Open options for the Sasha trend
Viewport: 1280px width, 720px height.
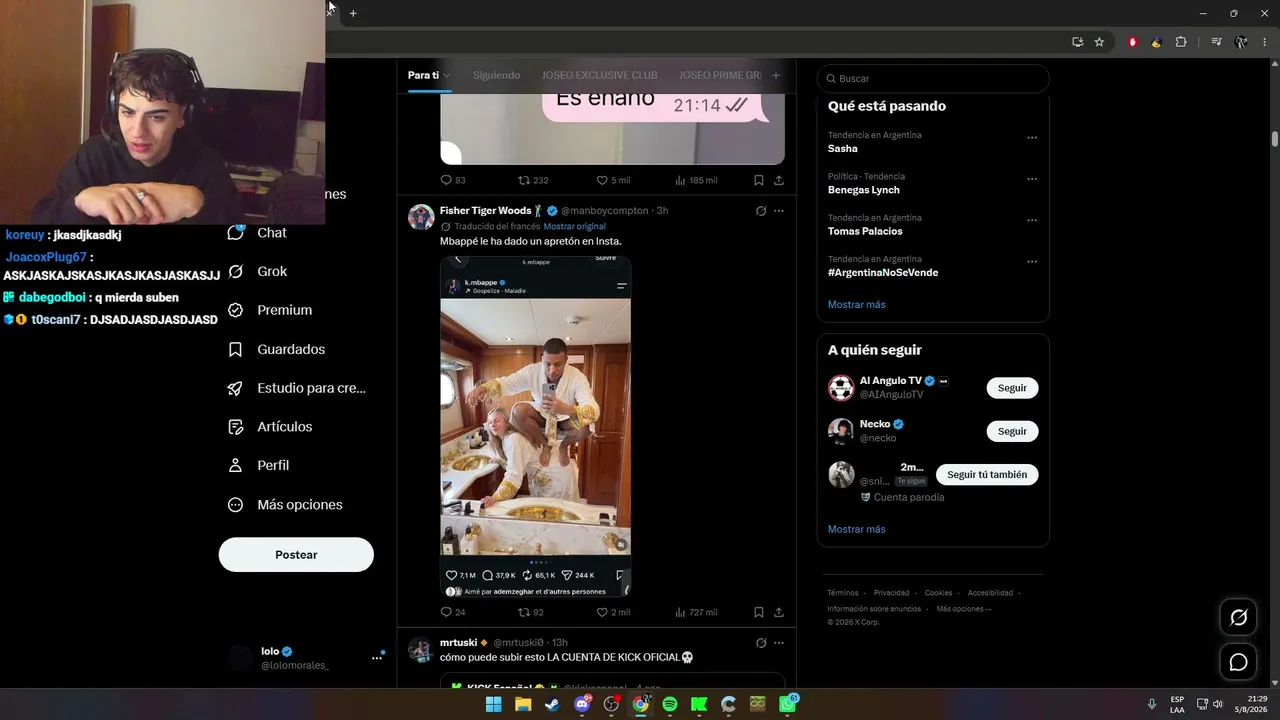tap(1032, 138)
